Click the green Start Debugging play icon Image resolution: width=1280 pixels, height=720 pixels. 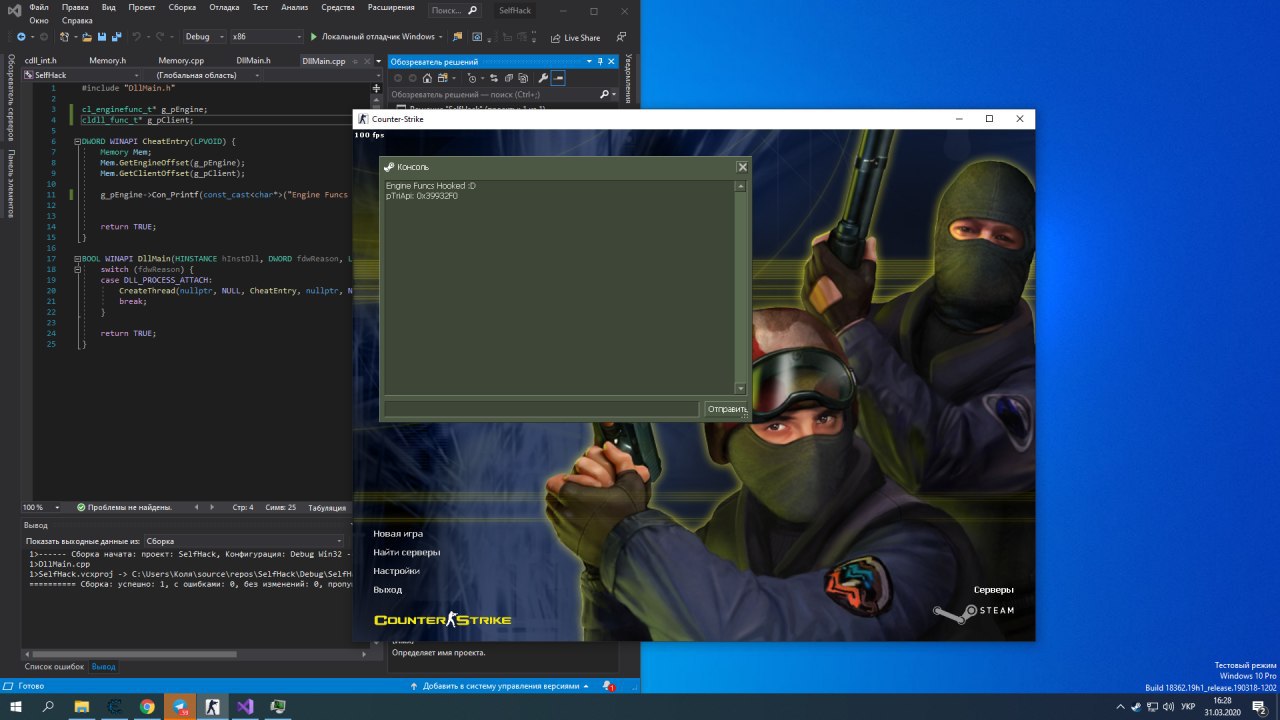pyautogui.click(x=313, y=37)
